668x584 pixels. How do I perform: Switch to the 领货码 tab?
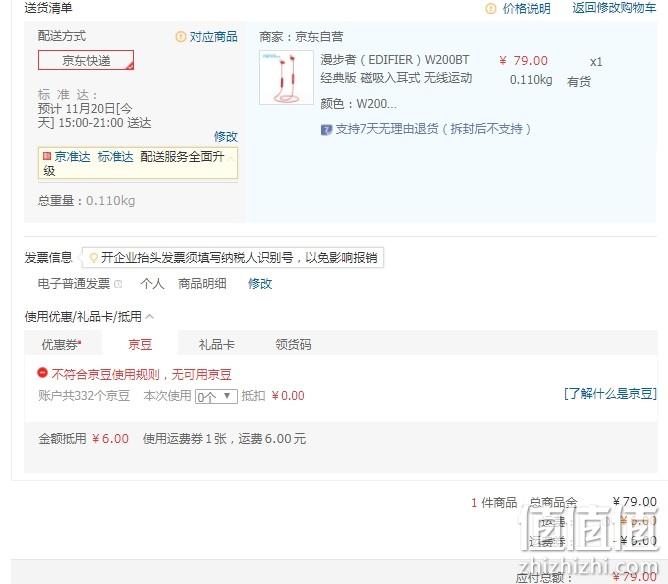point(293,344)
